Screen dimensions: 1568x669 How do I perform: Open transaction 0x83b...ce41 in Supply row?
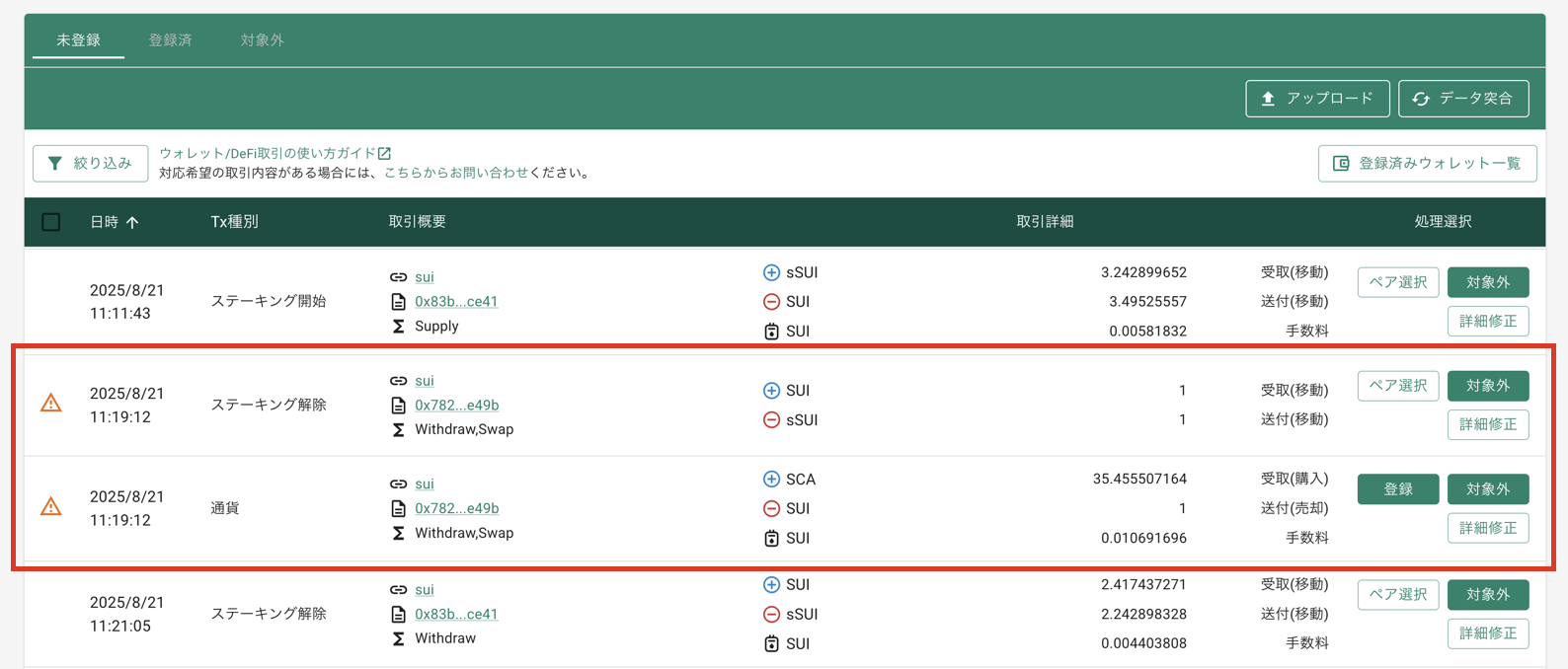point(456,301)
